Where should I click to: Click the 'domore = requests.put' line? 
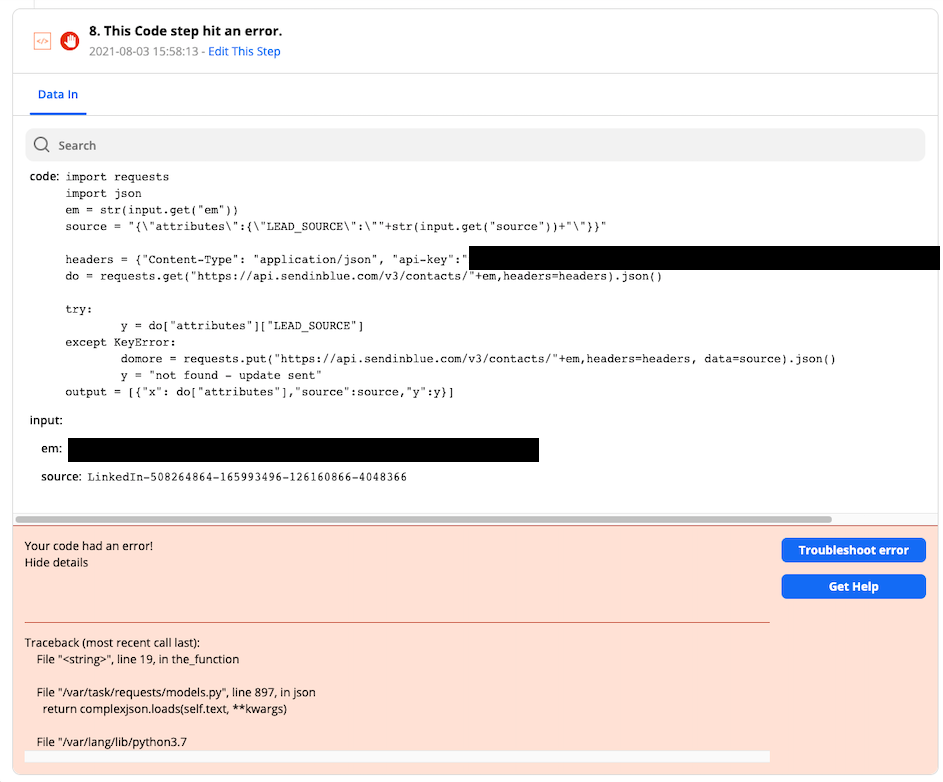pyautogui.click(x=478, y=359)
